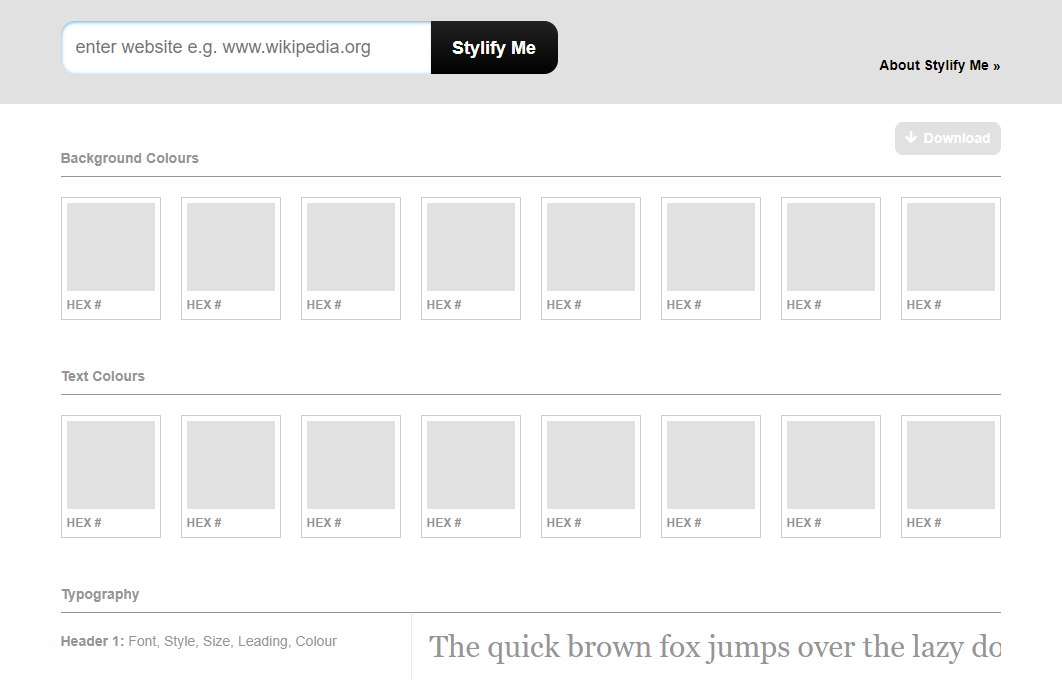Click the quick brown fox sample text
The height and width of the screenshot is (680, 1062).
(x=714, y=647)
